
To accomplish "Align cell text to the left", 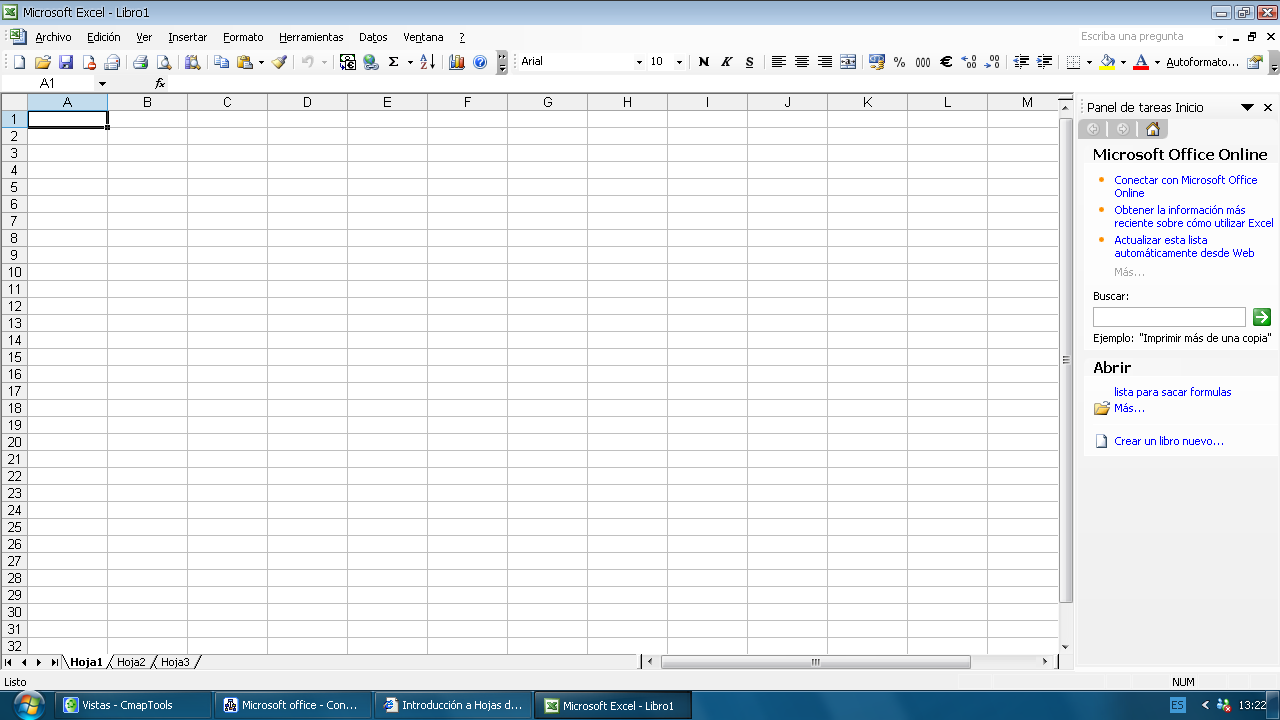I will tap(779, 62).
